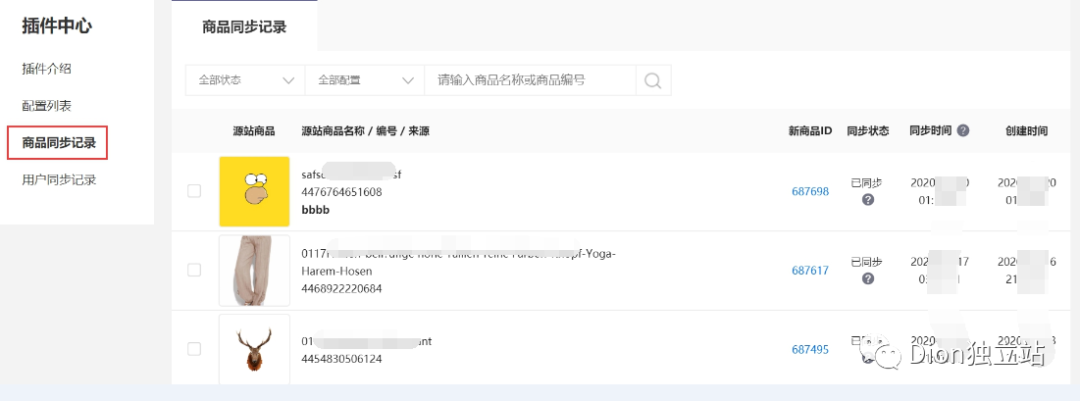Screen dimensions: 1080x401
Task: Click the 源站商品 column header
Action: click(254, 131)
